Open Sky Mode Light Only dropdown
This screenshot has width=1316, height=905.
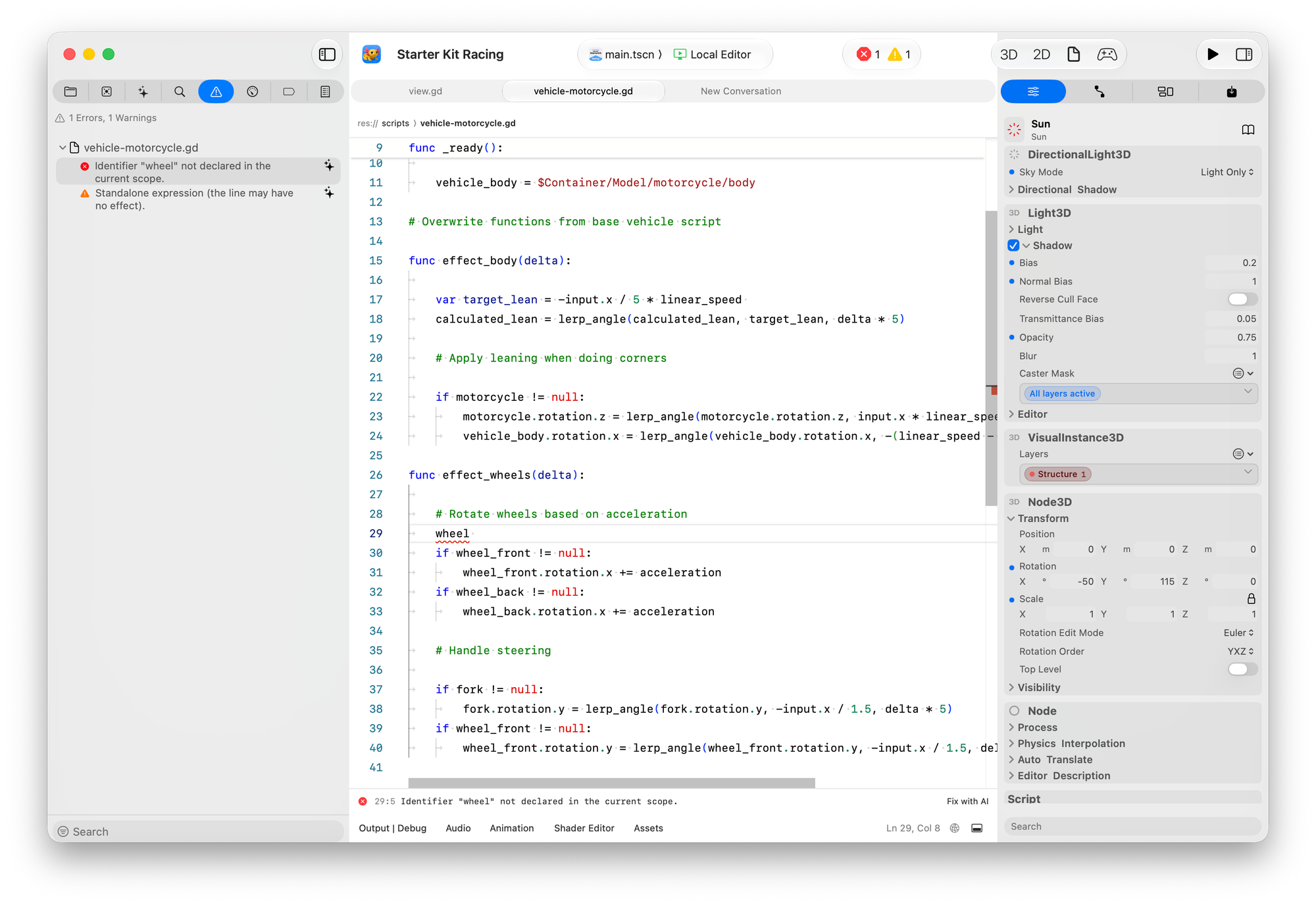pyautogui.click(x=1227, y=172)
